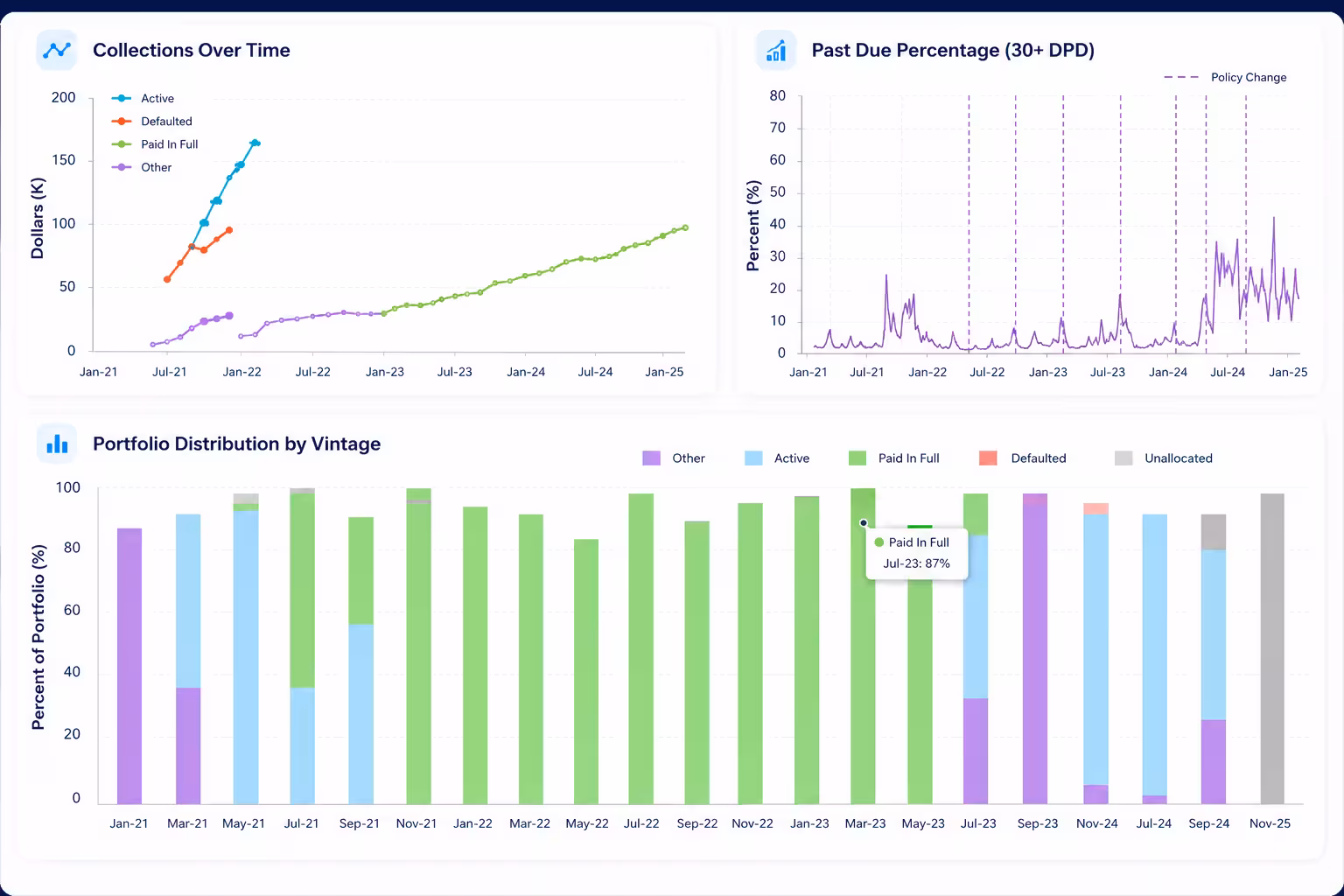Click the green Sep-22 vintage bar

(696, 662)
